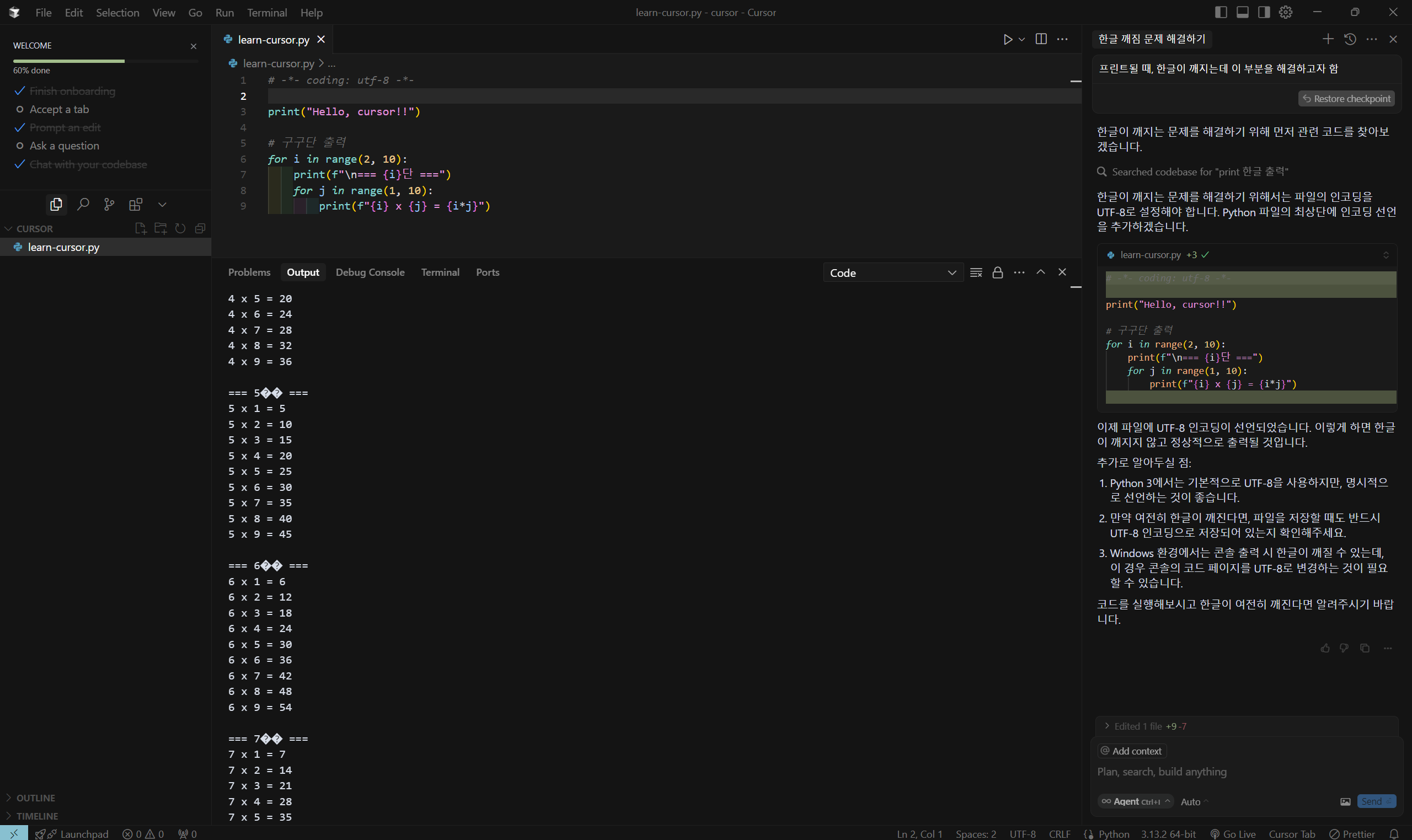Expand the Edited 1 file summary
The width and height of the screenshot is (1412, 840).
point(1137,726)
